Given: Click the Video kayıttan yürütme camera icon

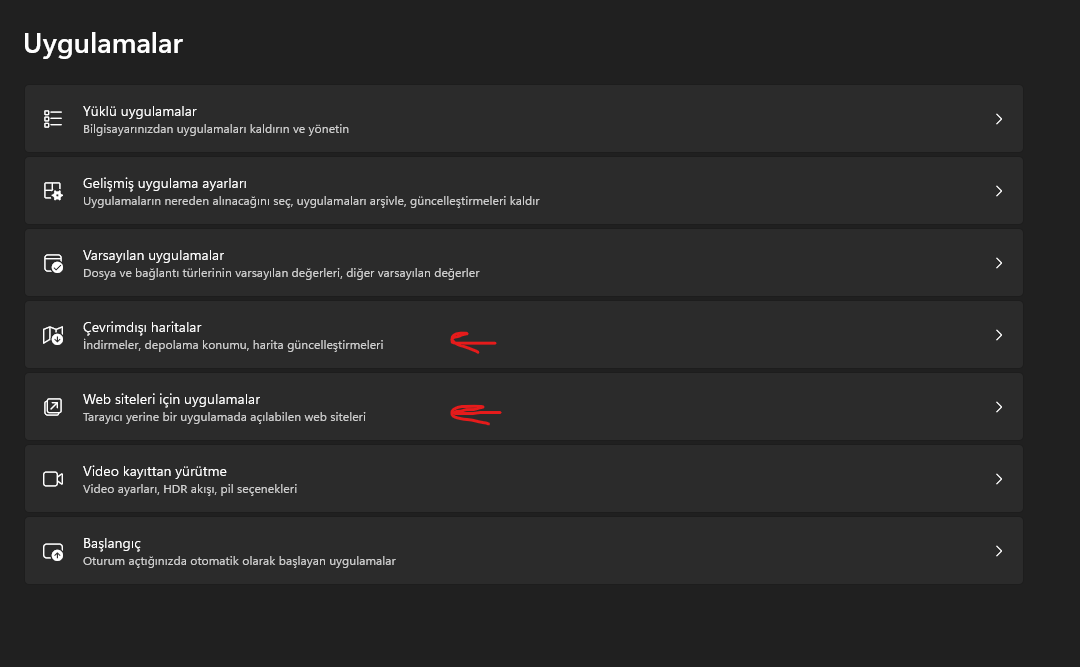Looking at the screenshot, I should [53, 479].
